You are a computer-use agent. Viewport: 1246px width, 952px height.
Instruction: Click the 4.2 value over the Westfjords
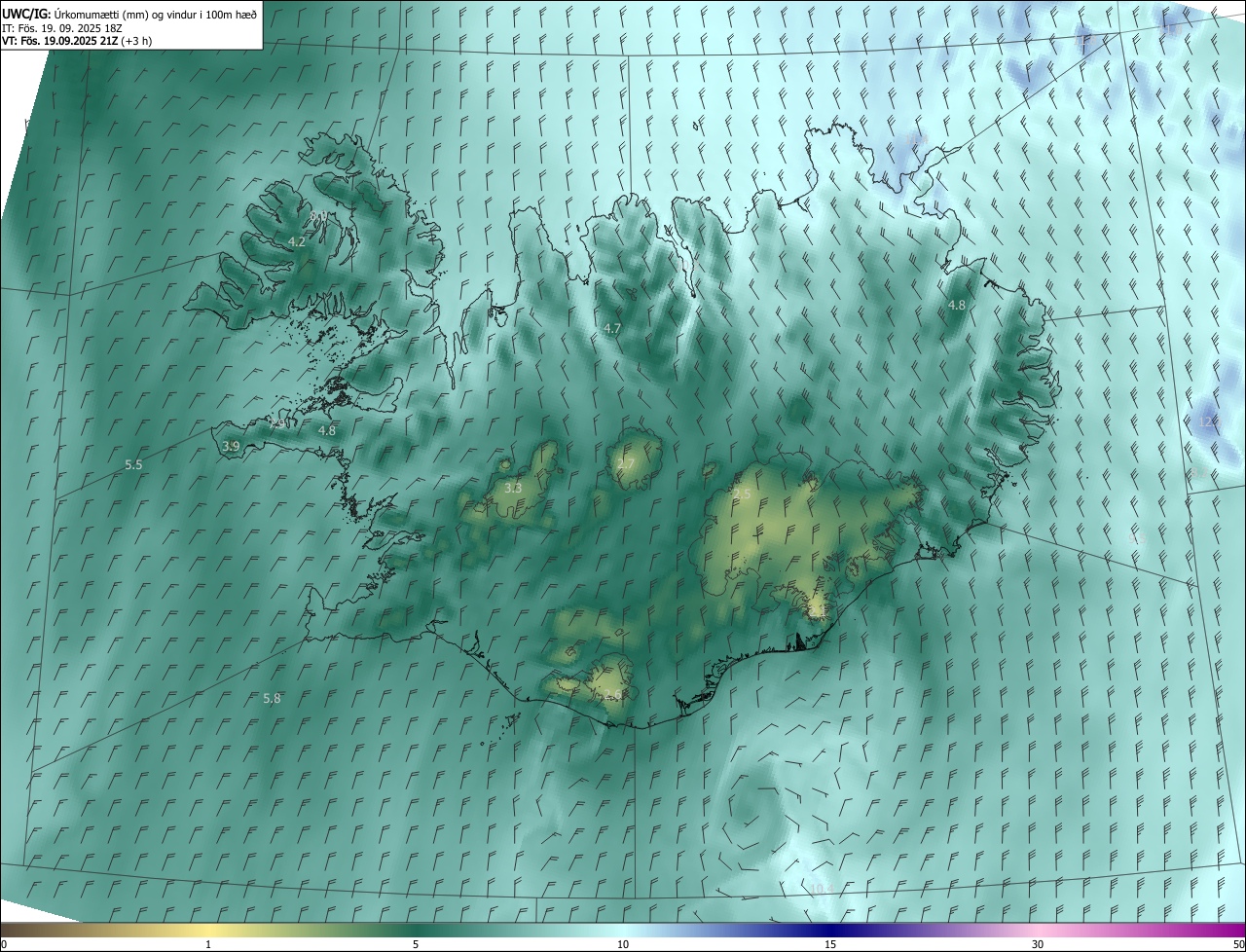pos(297,241)
